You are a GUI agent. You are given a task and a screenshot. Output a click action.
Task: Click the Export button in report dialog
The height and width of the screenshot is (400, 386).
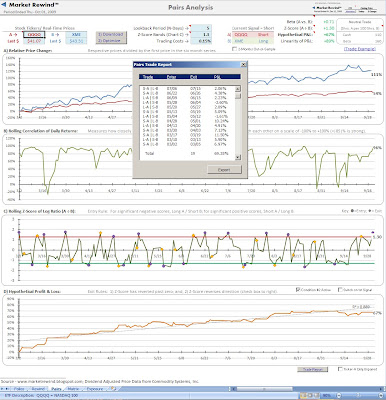tap(224, 170)
